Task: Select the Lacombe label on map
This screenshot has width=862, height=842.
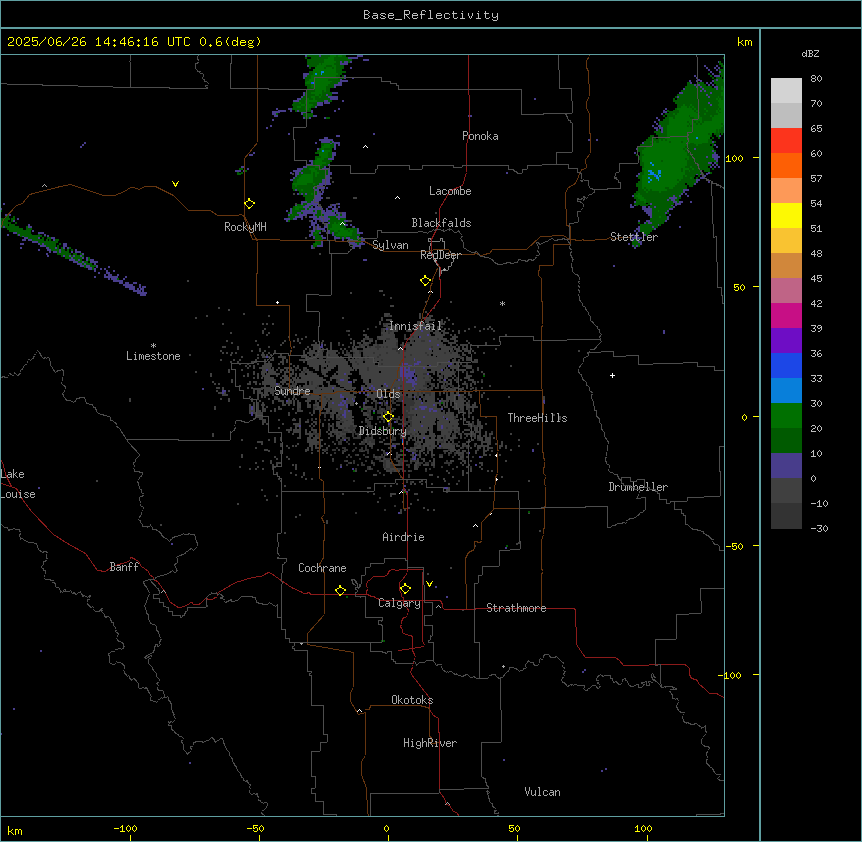Action: coord(450,191)
